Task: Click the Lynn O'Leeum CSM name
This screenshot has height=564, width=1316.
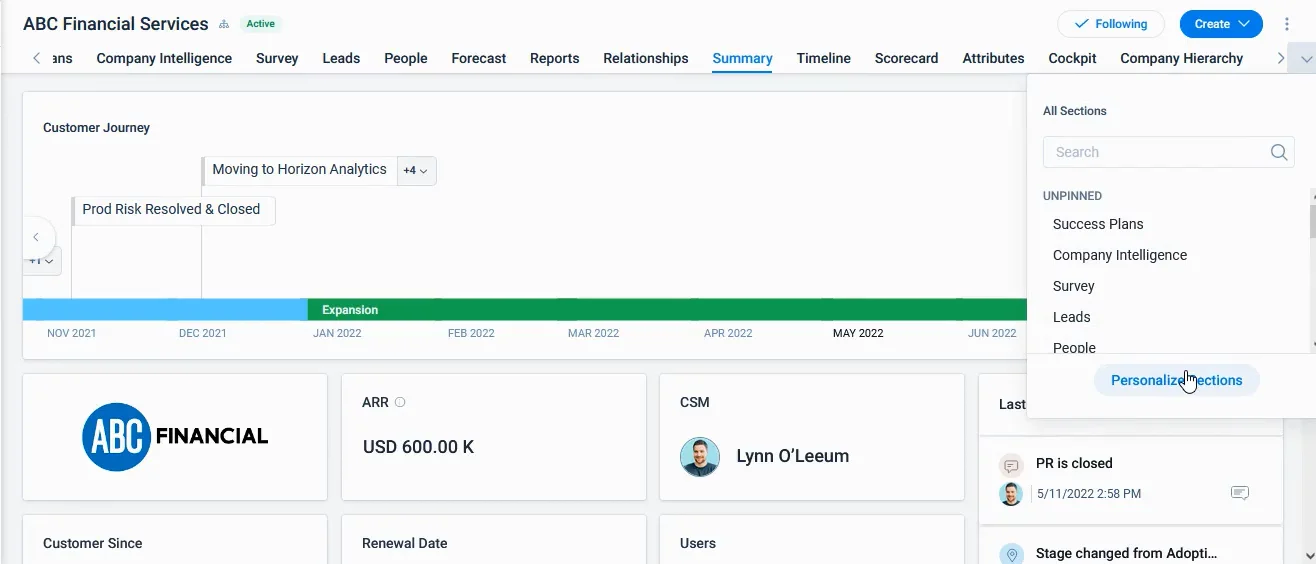Action: point(793,456)
